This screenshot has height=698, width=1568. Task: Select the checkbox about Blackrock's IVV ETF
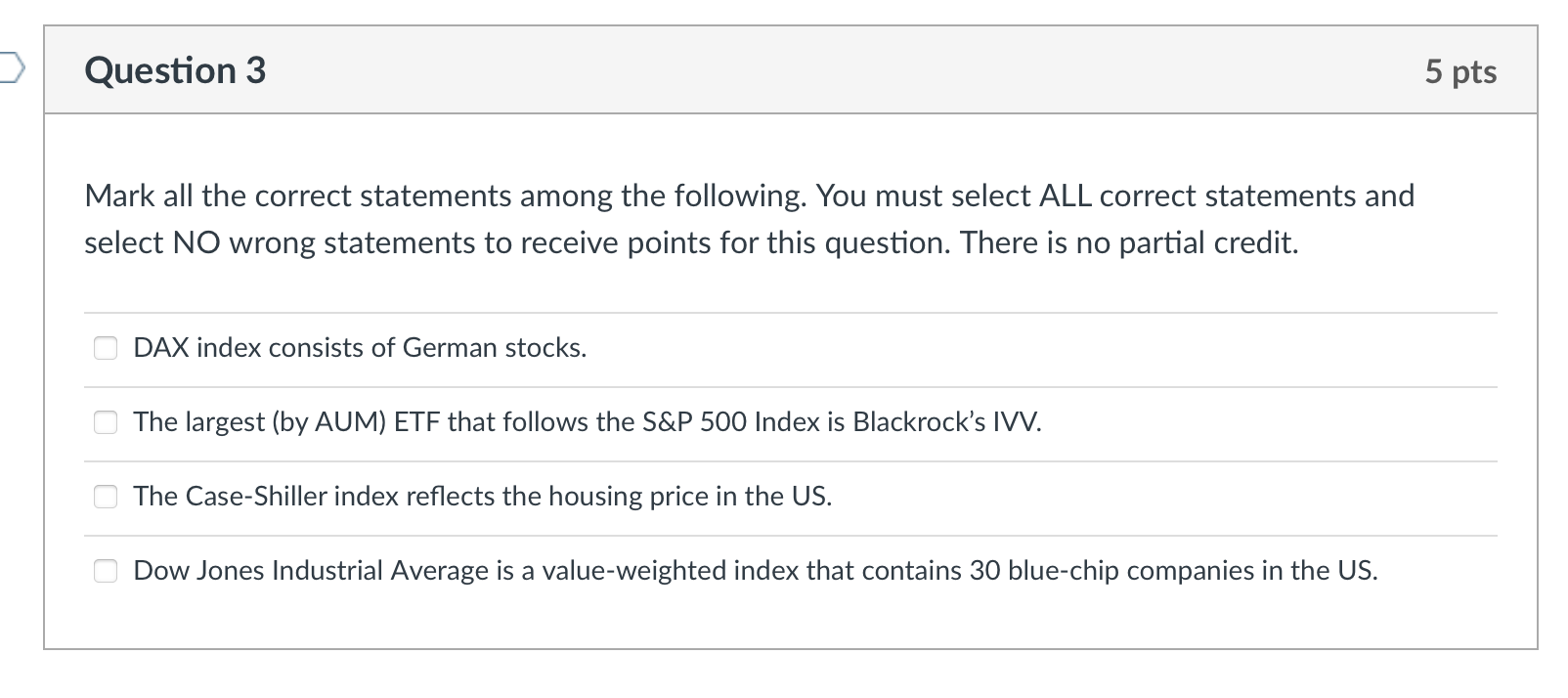(x=106, y=422)
